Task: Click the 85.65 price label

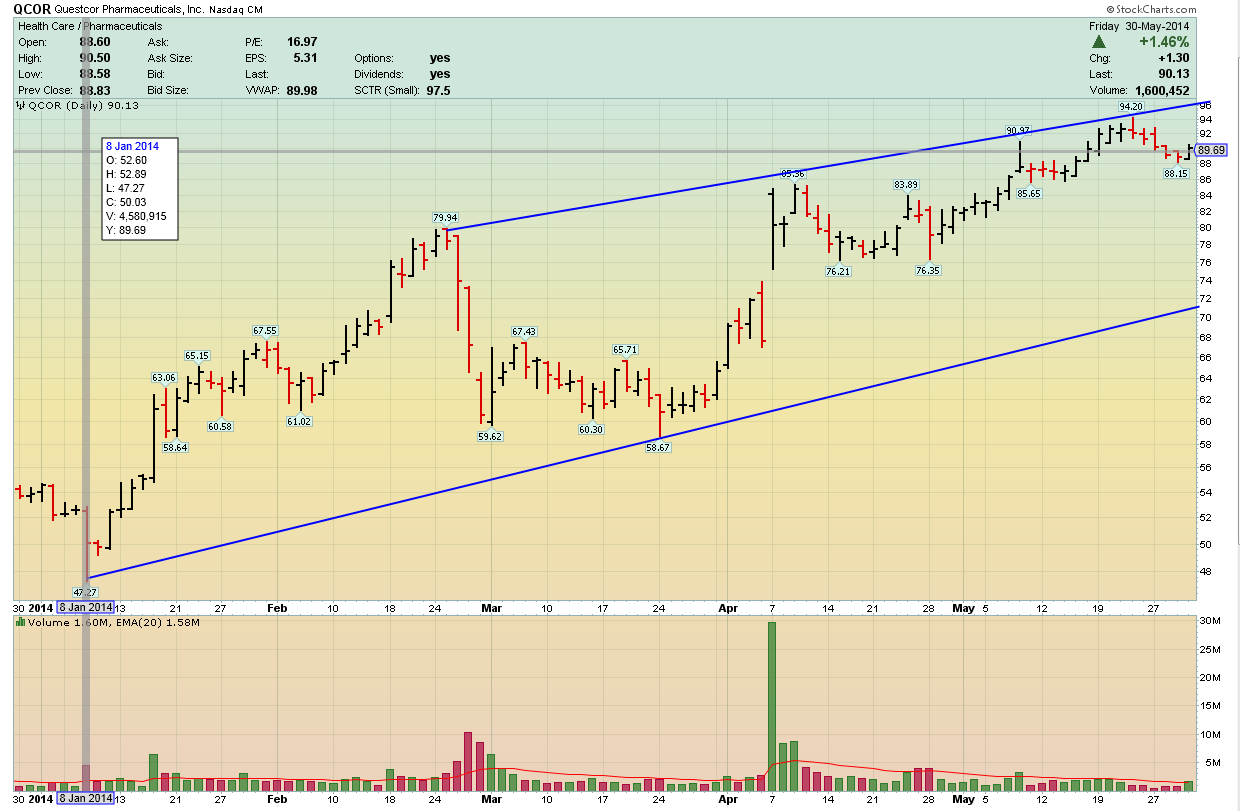Action: [x=1028, y=193]
